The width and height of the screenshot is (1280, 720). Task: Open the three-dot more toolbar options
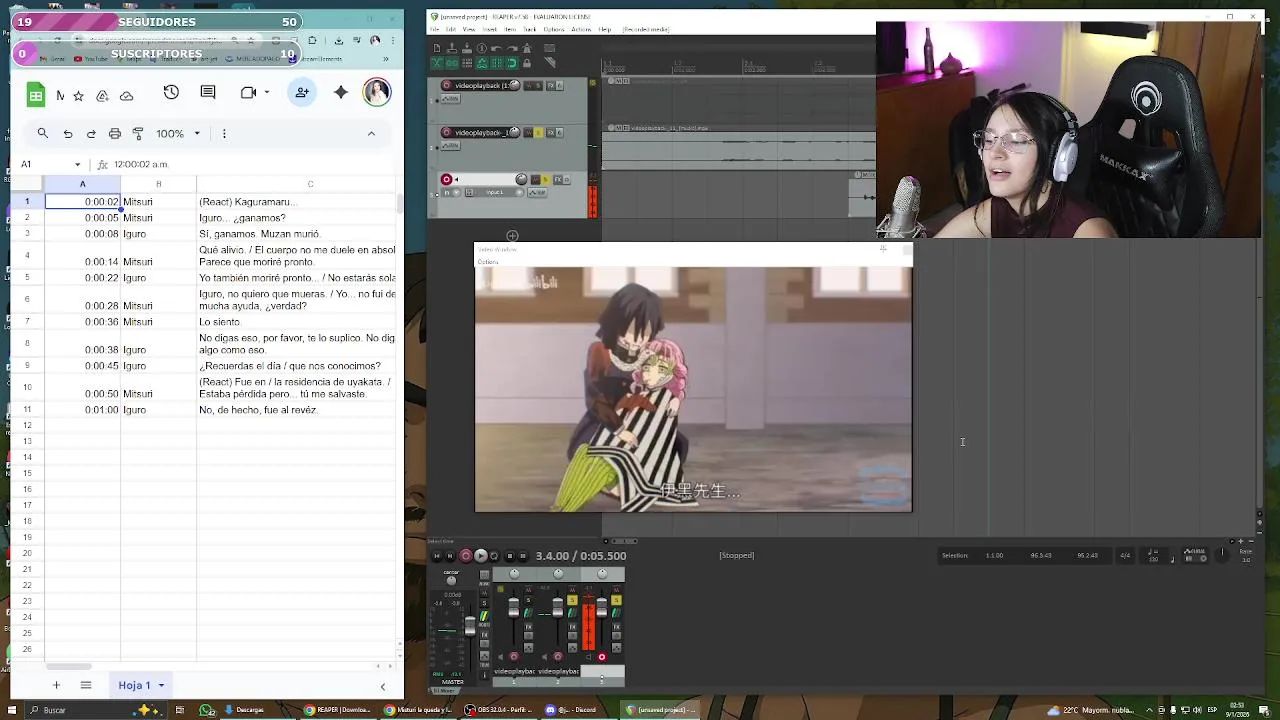(224, 133)
